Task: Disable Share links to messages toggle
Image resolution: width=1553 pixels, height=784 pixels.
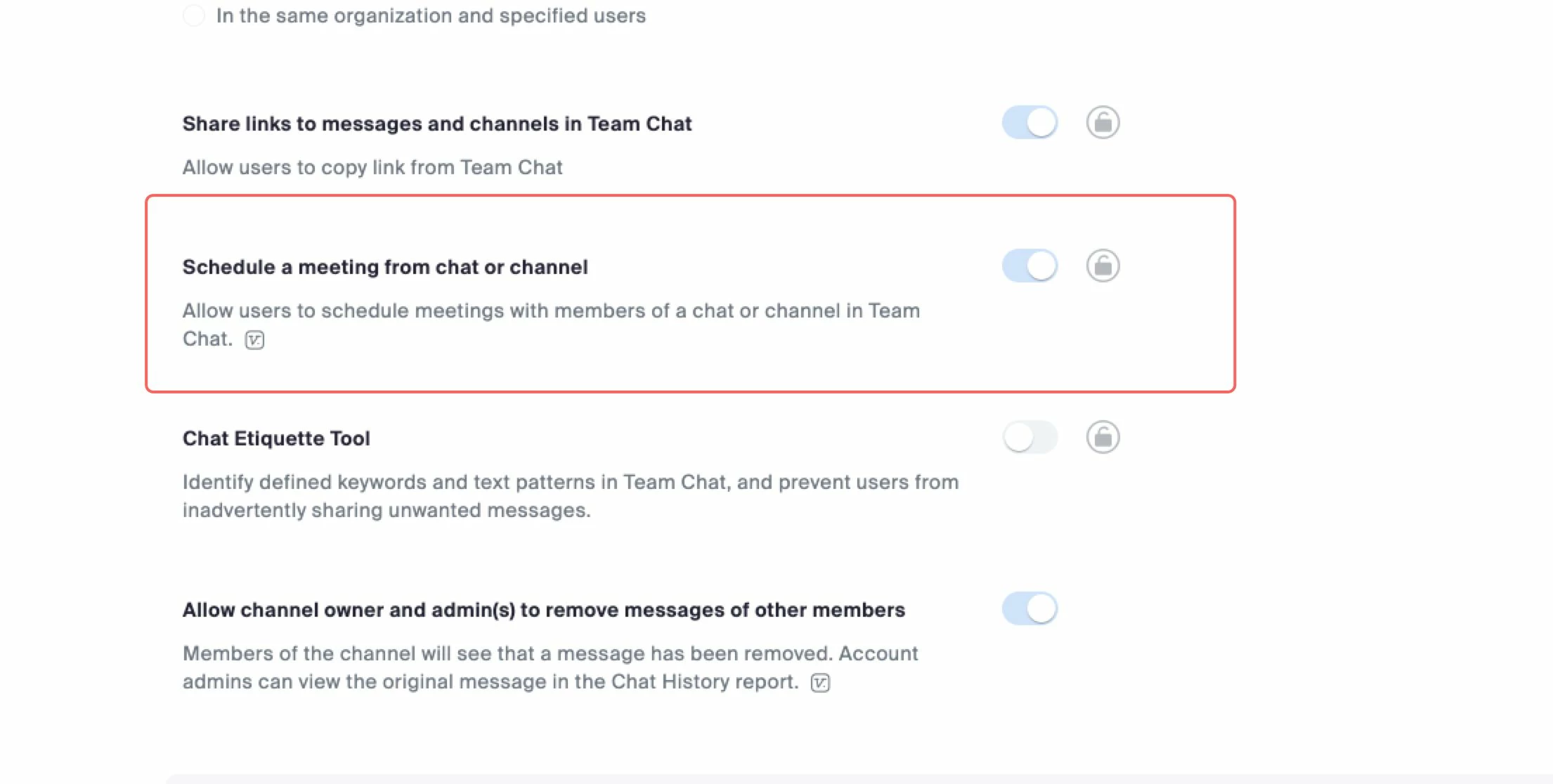Action: click(x=1029, y=123)
